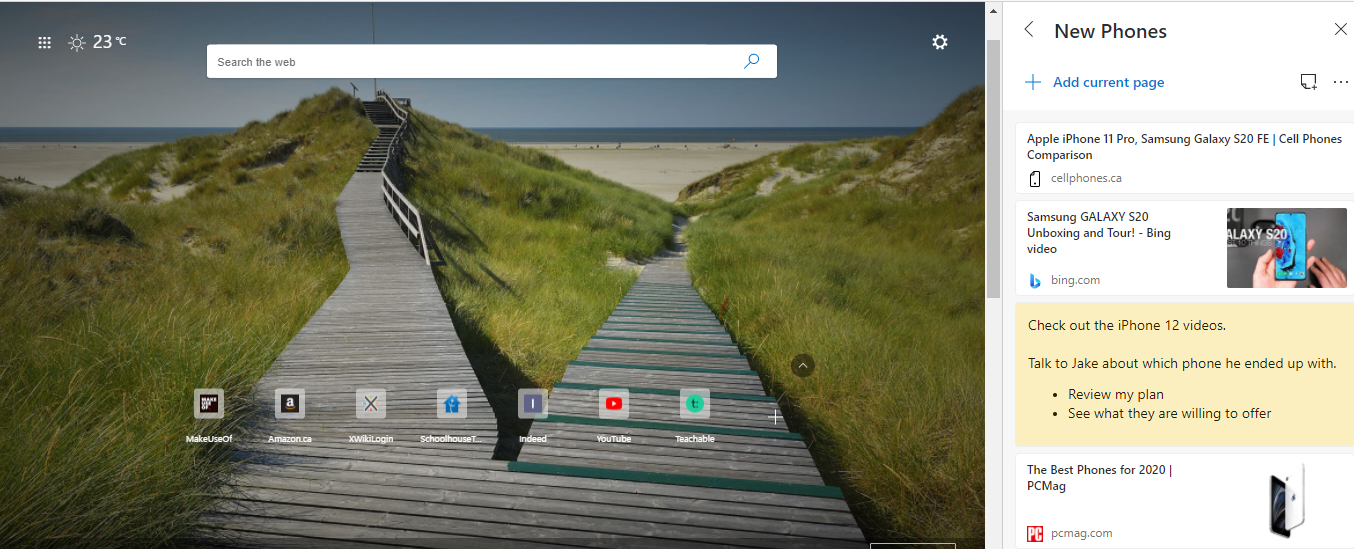Viewport: 1354px width, 549px height.
Task: Open Amazon.ca quick link tile
Action: click(x=289, y=404)
